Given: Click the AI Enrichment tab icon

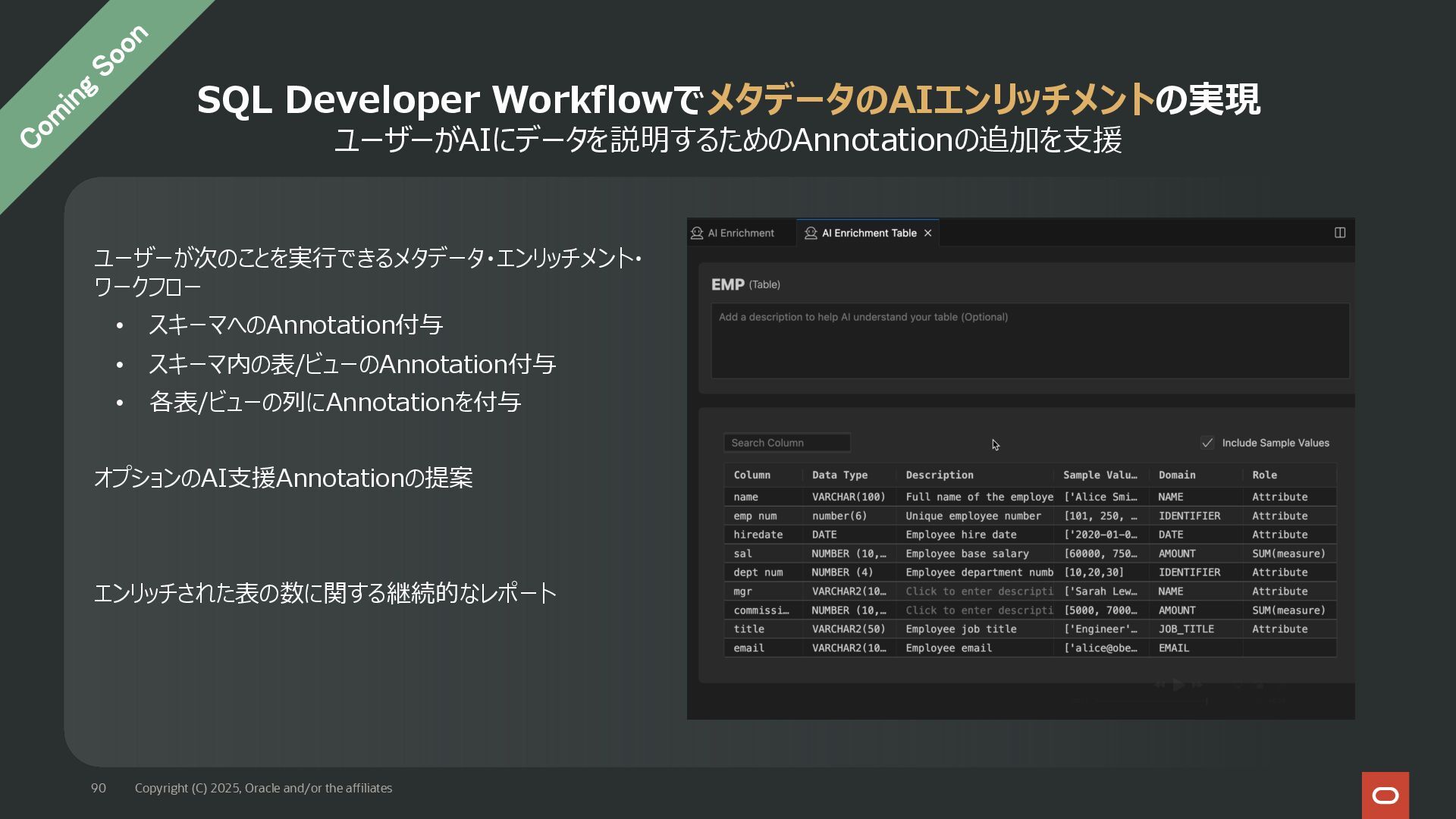Looking at the screenshot, I should [697, 233].
